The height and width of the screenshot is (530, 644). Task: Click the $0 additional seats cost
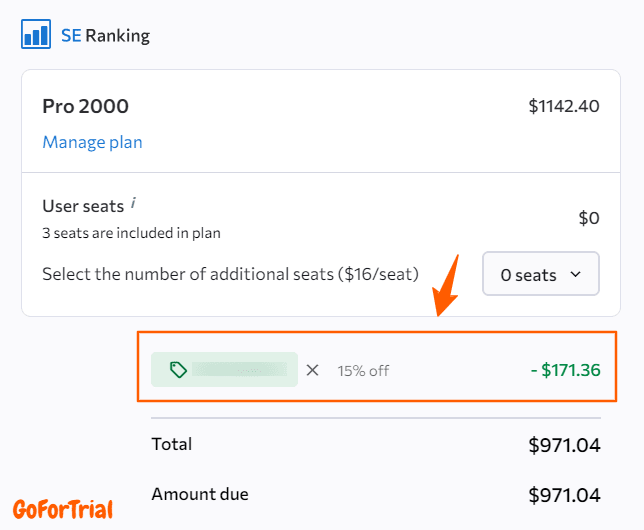[589, 218]
